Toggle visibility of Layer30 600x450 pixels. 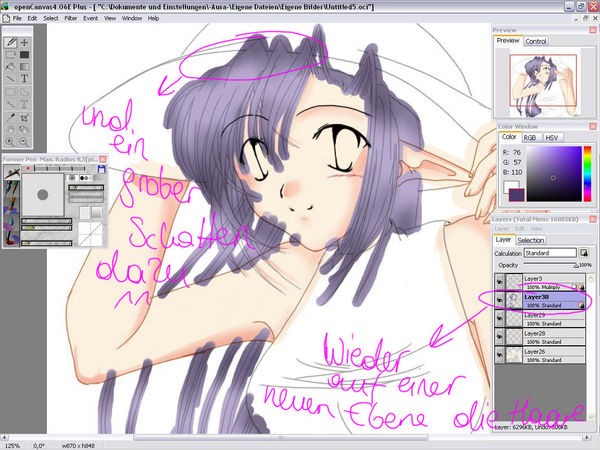coord(501,299)
